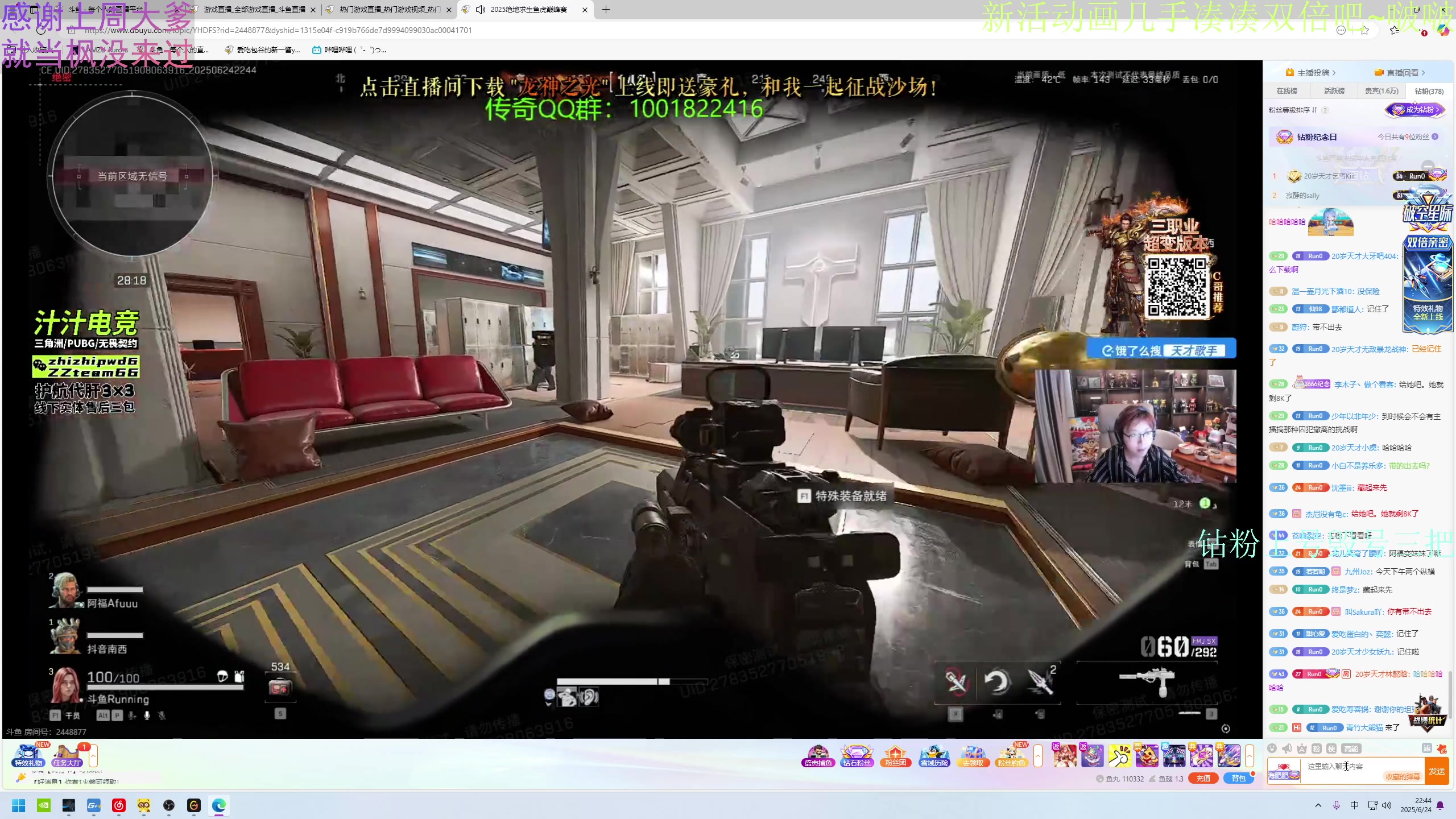Viewport: 1456px width, 819px height.
Task: Click the 梗 meme icon above chat input
Action: click(1331, 748)
